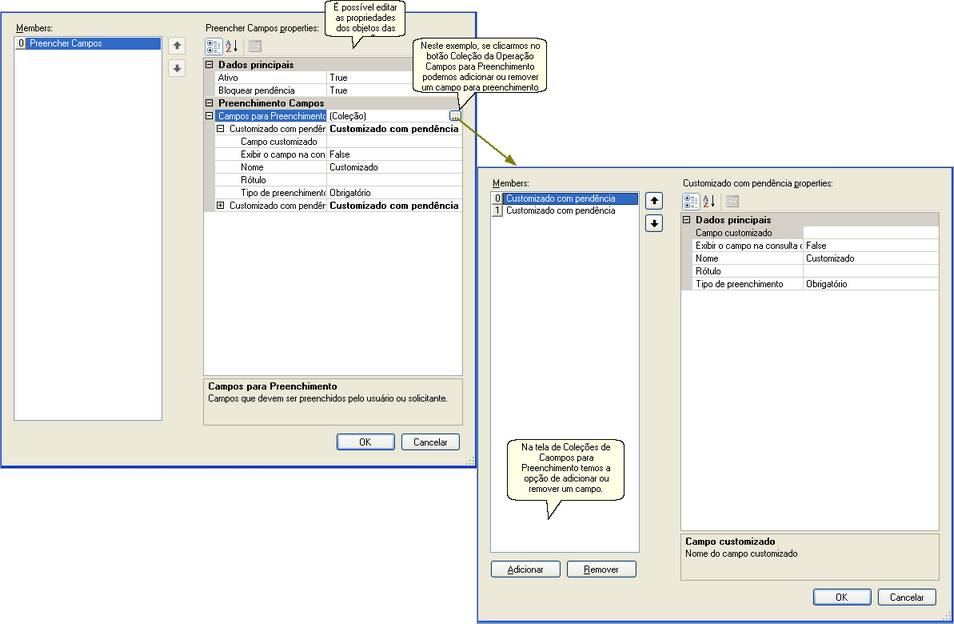The height and width of the screenshot is (624, 954).
Task: Click the Dados principais header in first dialog
Action: pyautogui.click(x=256, y=64)
